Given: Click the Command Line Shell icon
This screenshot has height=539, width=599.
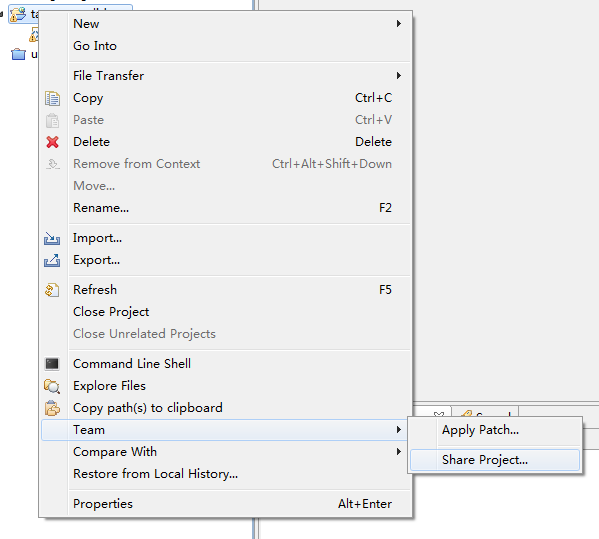Looking at the screenshot, I should [52, 364].
